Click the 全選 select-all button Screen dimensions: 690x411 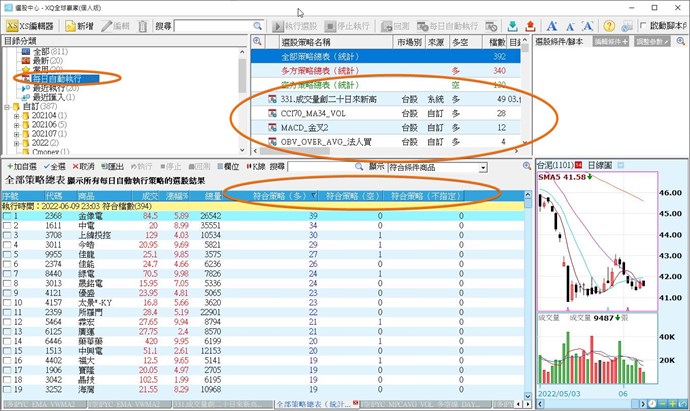coord(57,166)
